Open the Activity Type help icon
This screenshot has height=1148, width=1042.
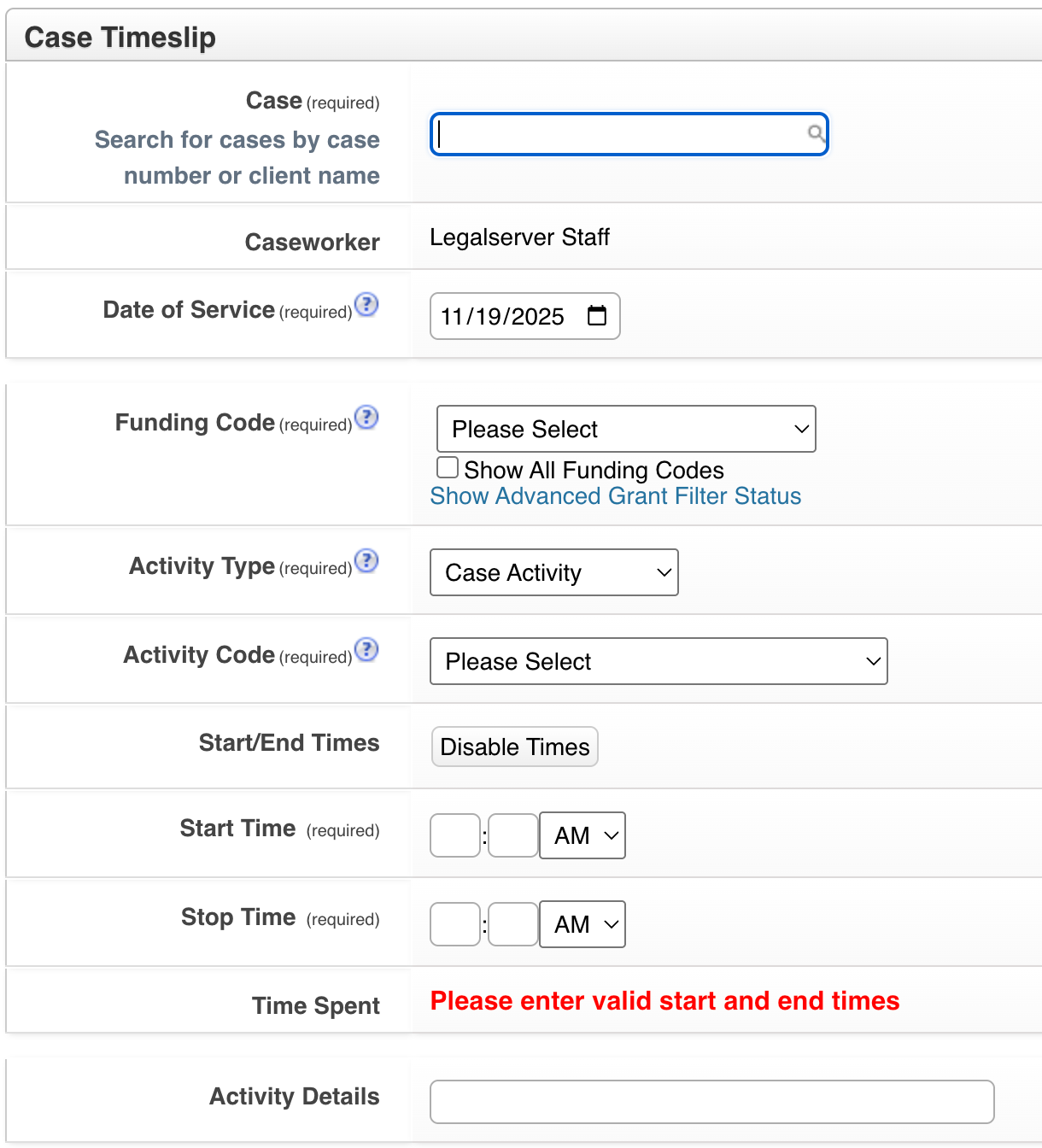coord(366,561)
